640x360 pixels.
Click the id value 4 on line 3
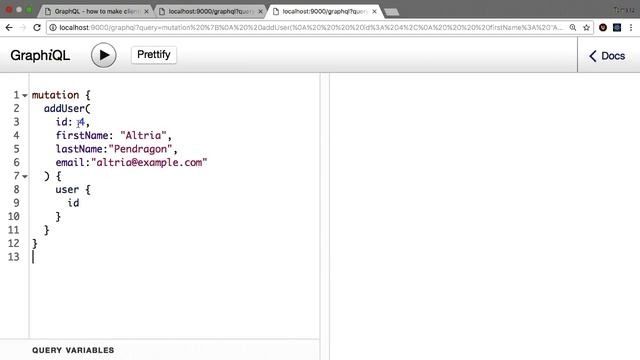(x=82, y=122)
